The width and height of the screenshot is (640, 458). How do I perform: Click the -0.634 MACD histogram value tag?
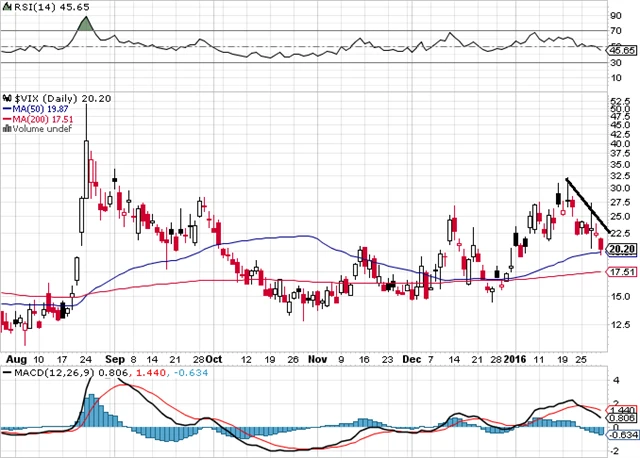(x=622, y=436)
